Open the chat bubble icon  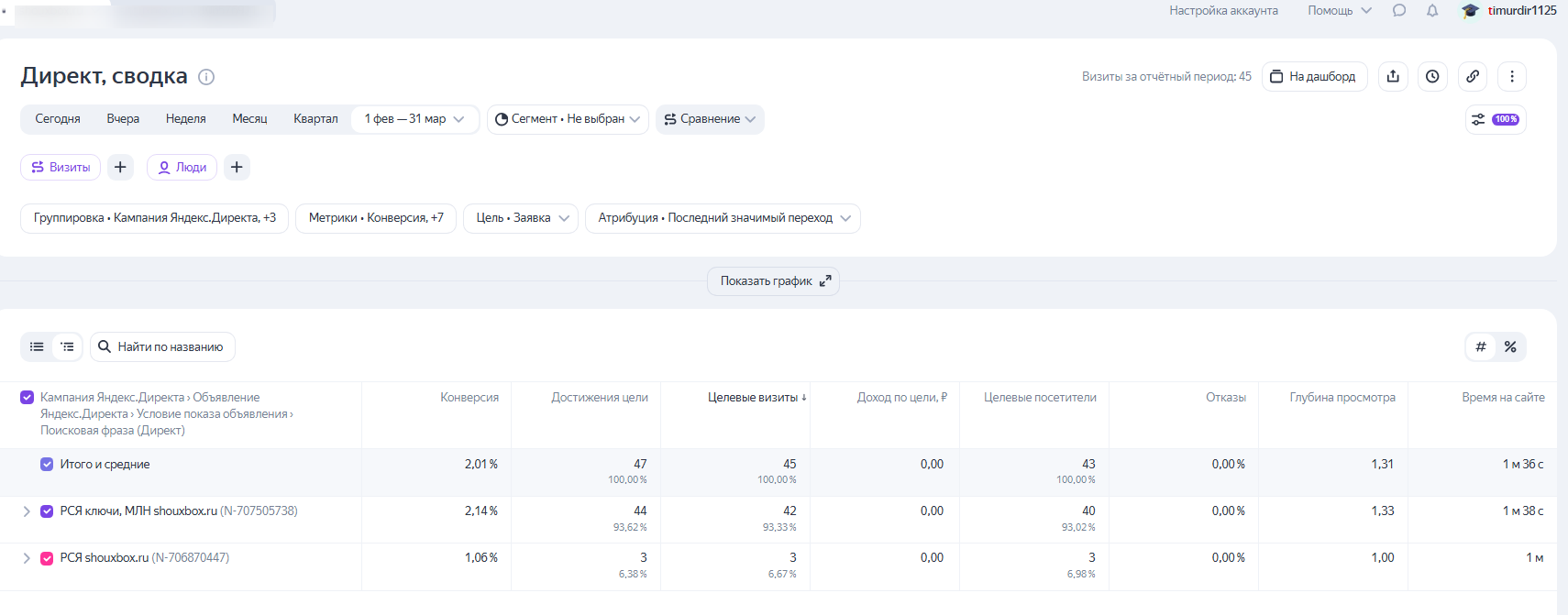(1399, 11)
